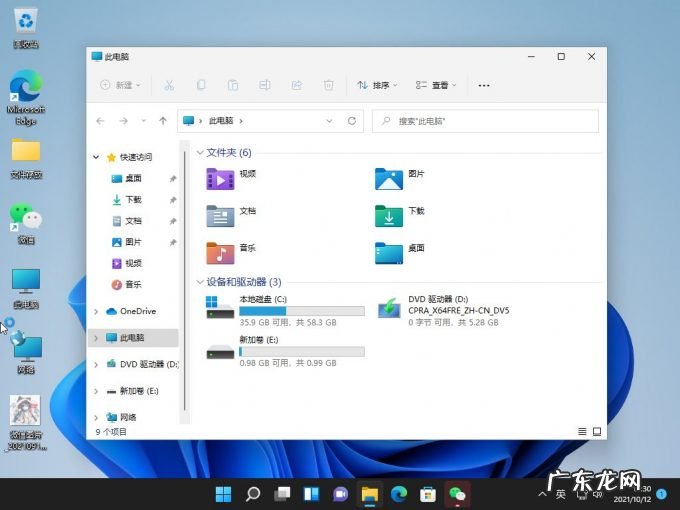Select the 图片 folder icon in main pane

coord(389,179)
